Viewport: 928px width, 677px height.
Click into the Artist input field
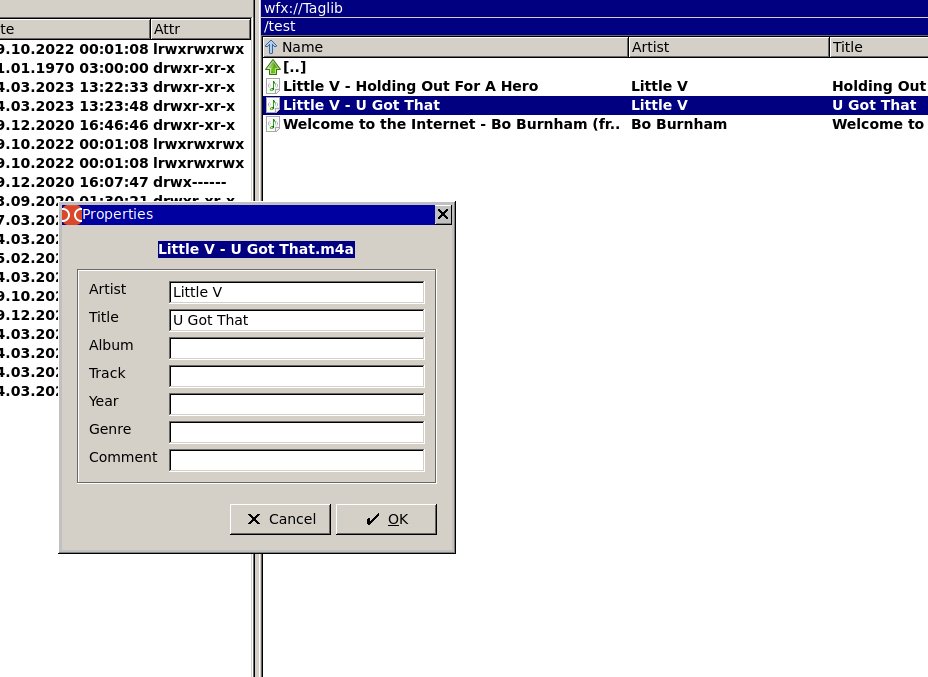click(297, 292)
